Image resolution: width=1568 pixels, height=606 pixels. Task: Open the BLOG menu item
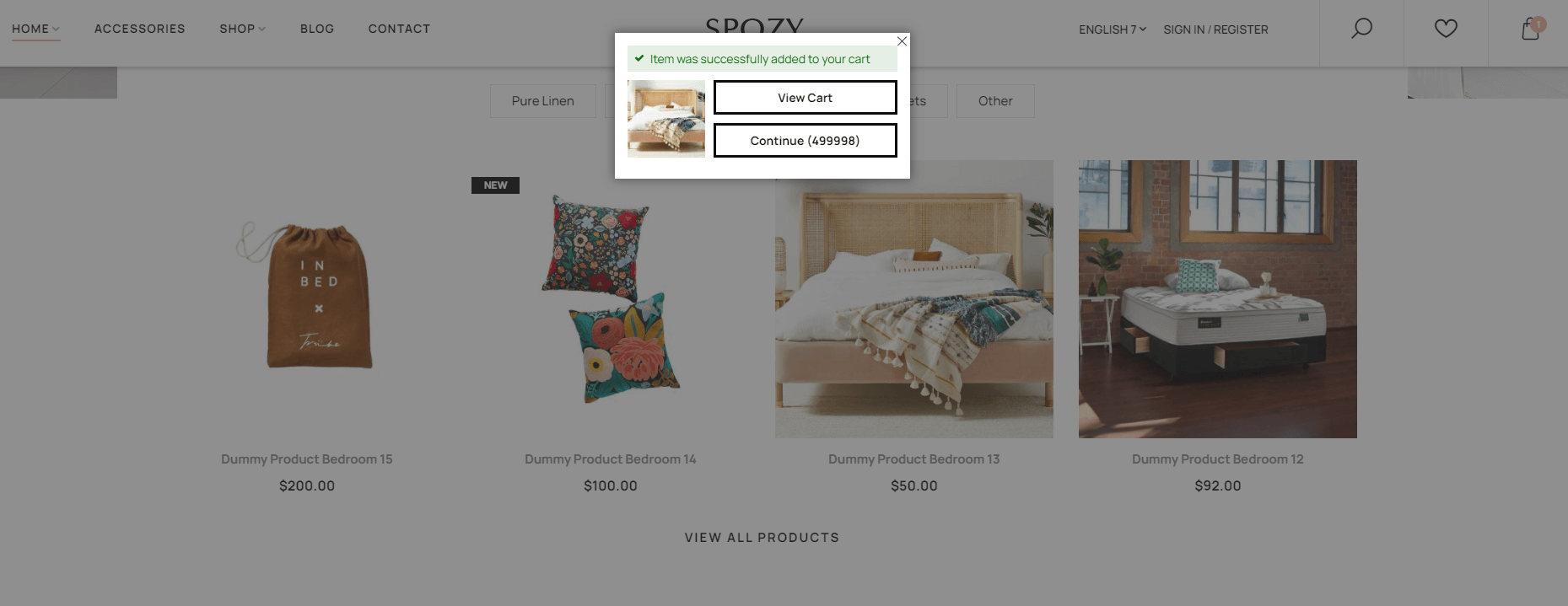(x=317, y=29)
